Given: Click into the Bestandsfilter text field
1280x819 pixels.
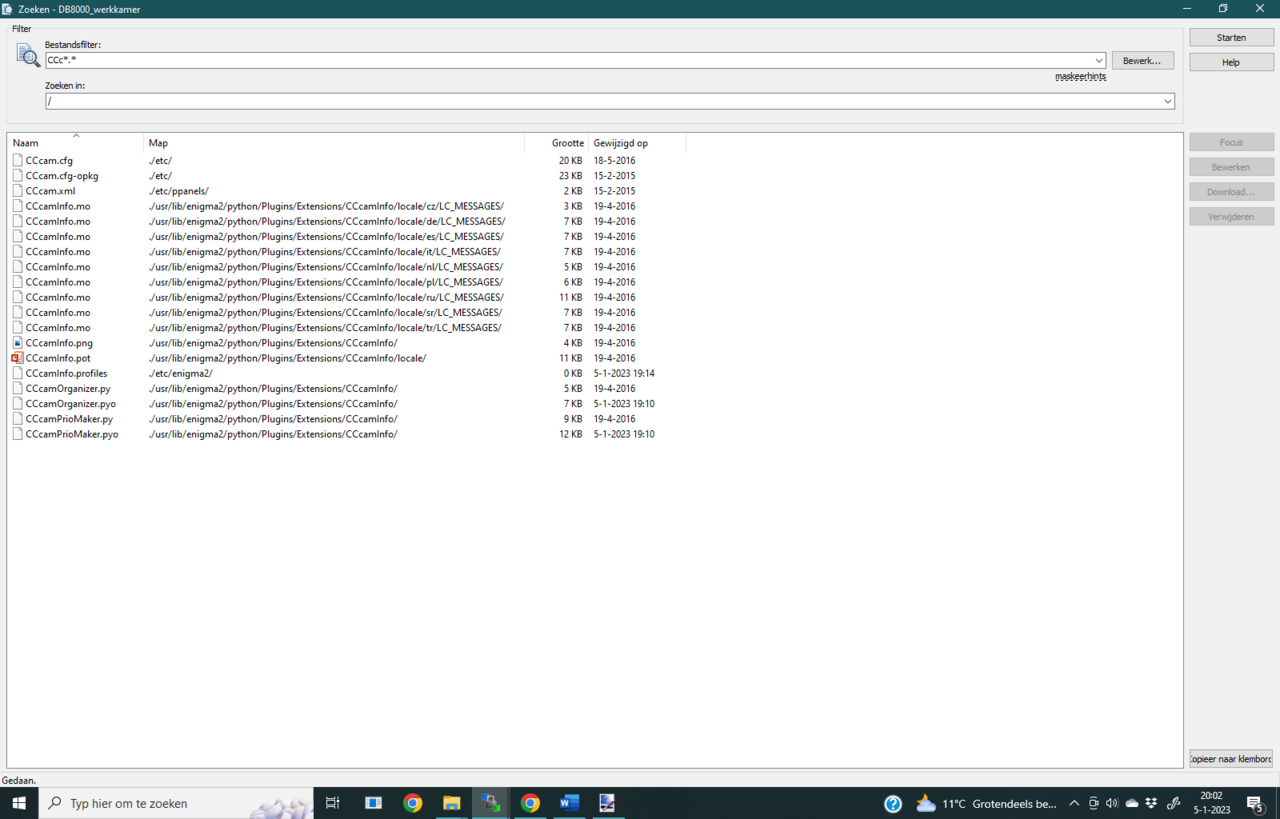Looking at the screenshot, I should coord(570,61).
